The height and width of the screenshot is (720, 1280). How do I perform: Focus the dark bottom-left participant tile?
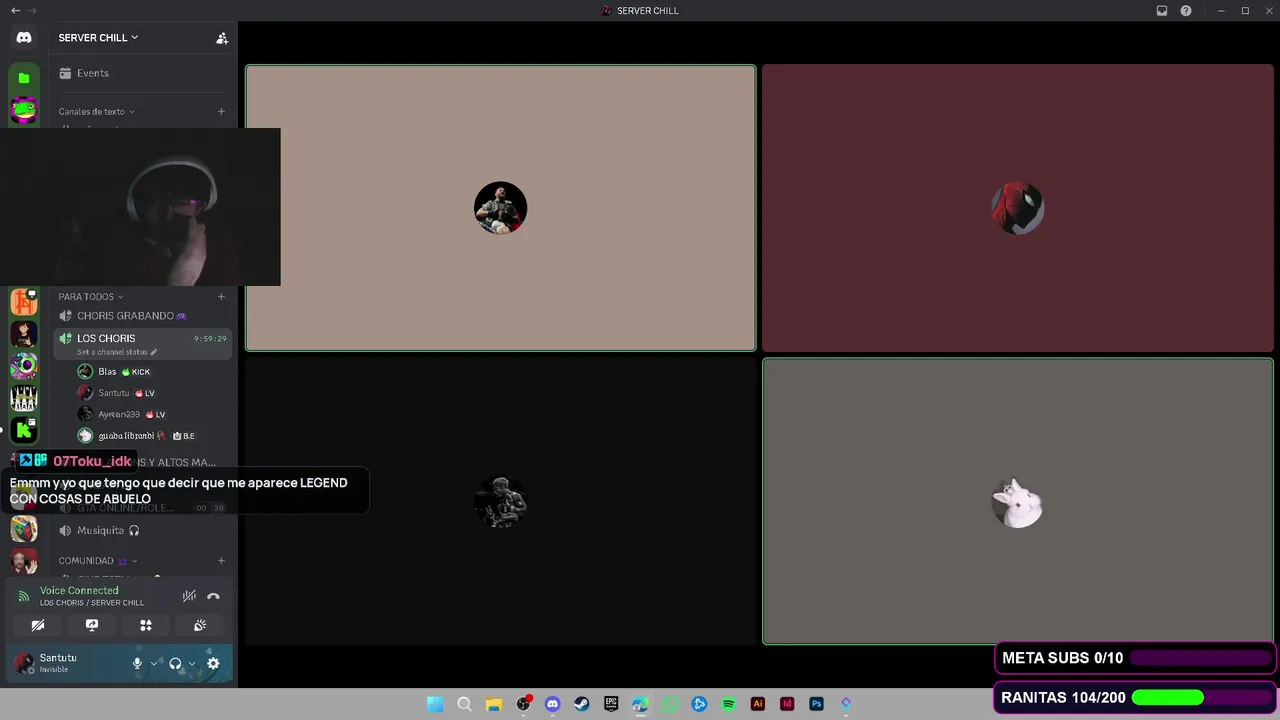tap(501, 502)
